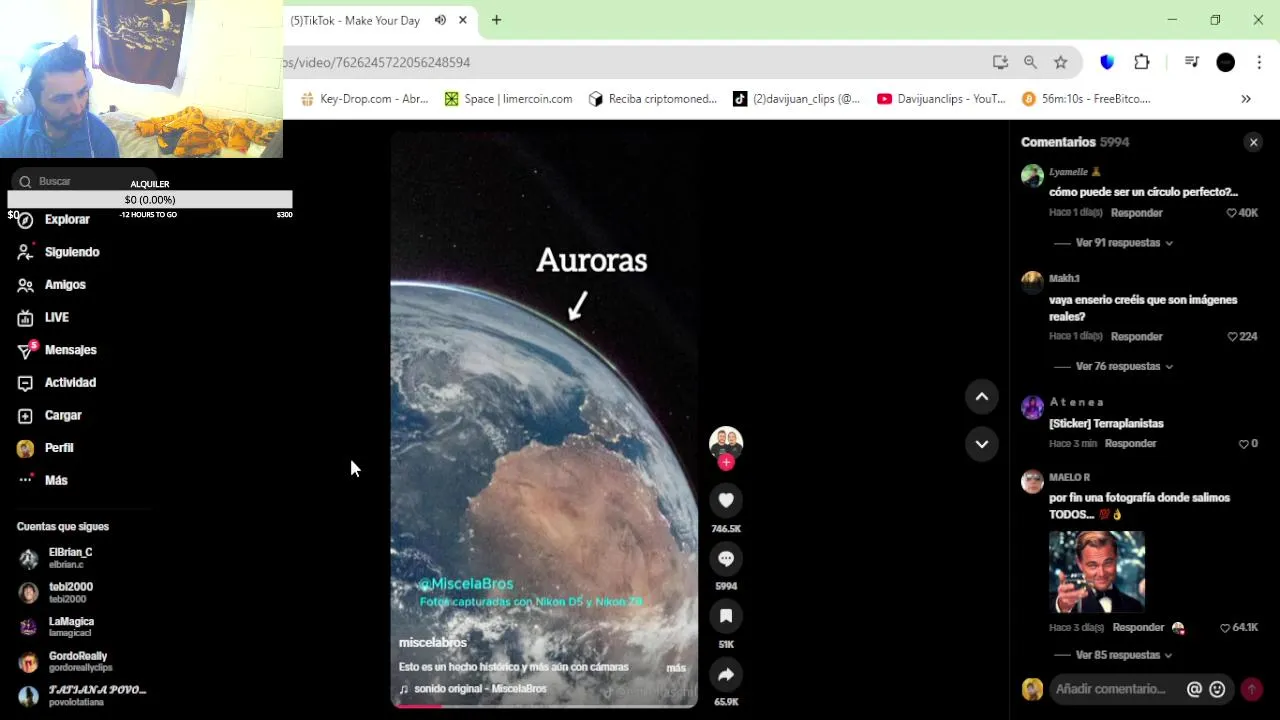Open Perfil in sidebar
The width and height of the screenshot is (1280, 720).
pos(59,448)
